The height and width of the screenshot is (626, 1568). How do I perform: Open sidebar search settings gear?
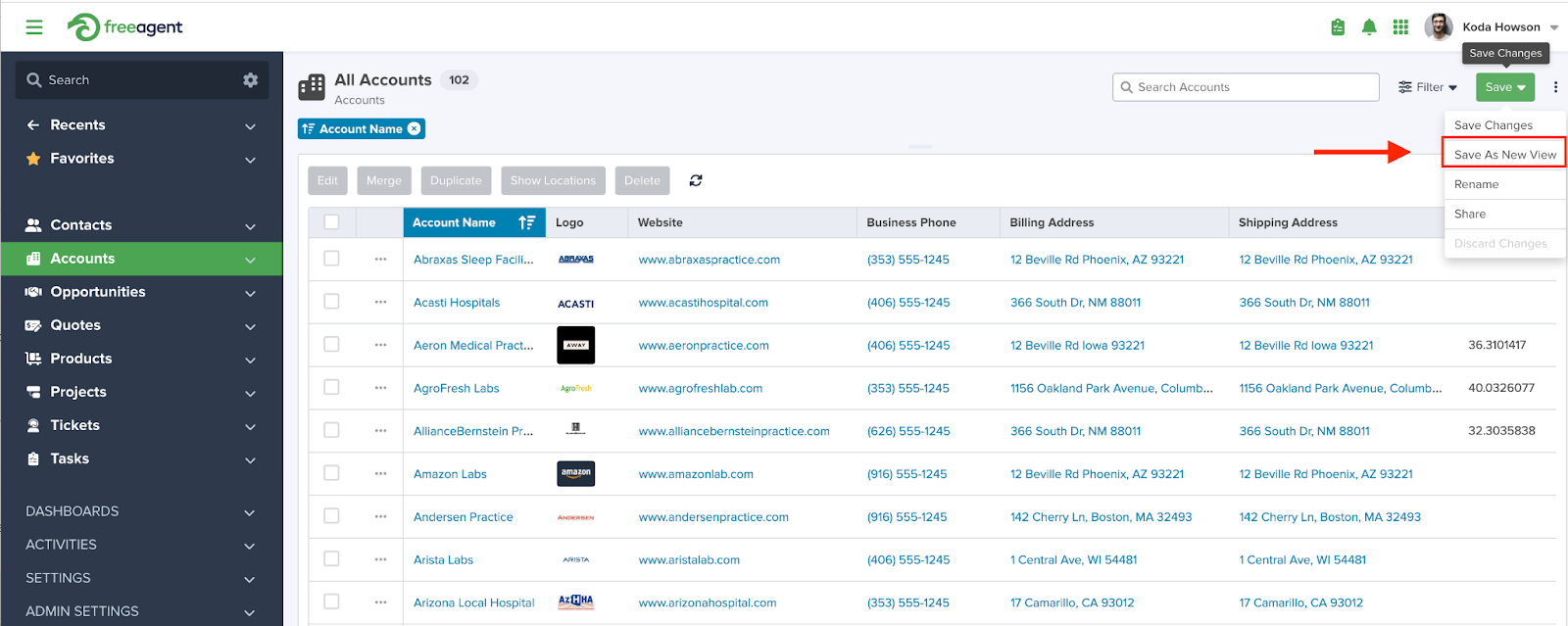pos(250,80)
